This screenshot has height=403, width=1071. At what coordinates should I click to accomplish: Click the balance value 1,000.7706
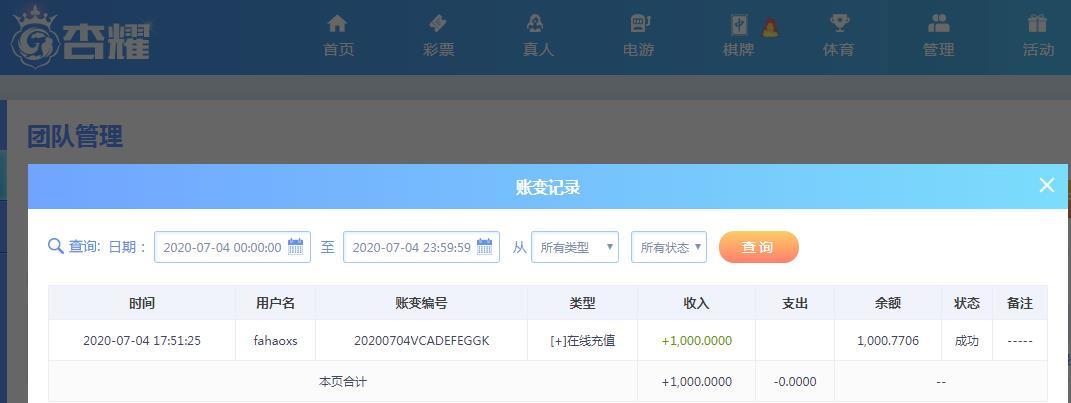(x=888, y=340)
